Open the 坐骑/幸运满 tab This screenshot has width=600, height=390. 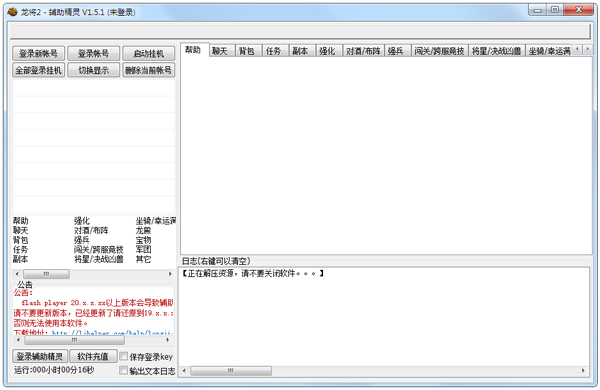click(548, 51)
